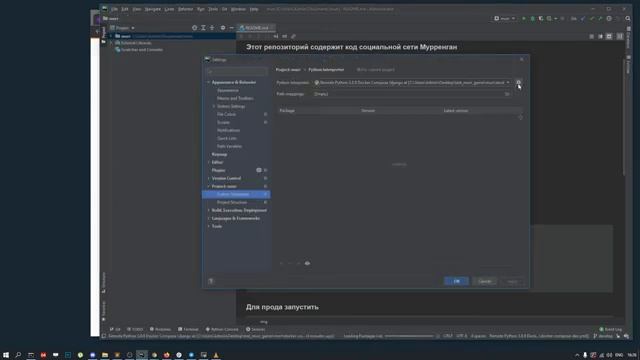This screenshot has height=360, width=640.
Task: Select Plugins settings item
Action: (218, 170)
